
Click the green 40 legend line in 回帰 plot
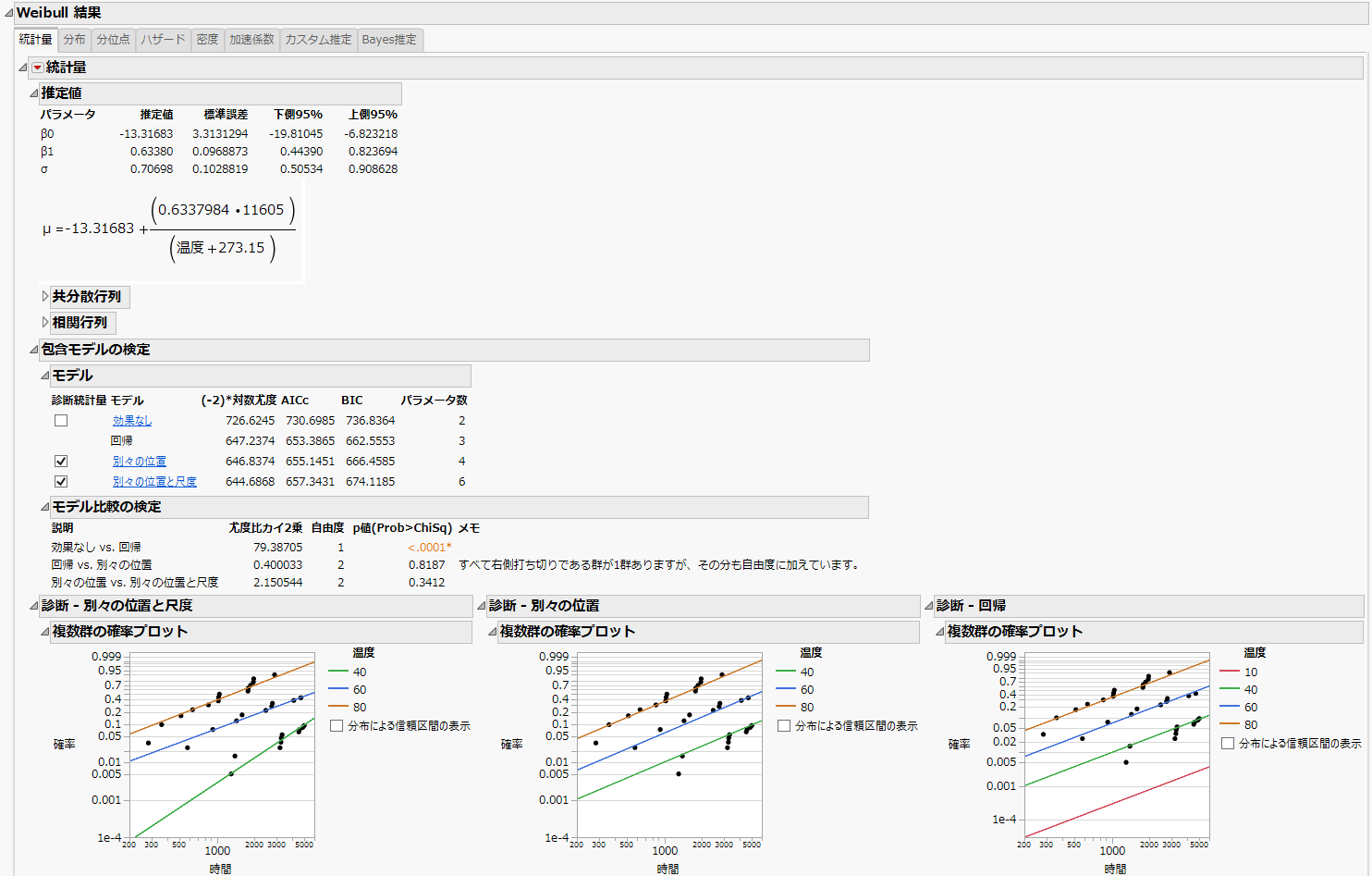click(x=1230, y=690)
